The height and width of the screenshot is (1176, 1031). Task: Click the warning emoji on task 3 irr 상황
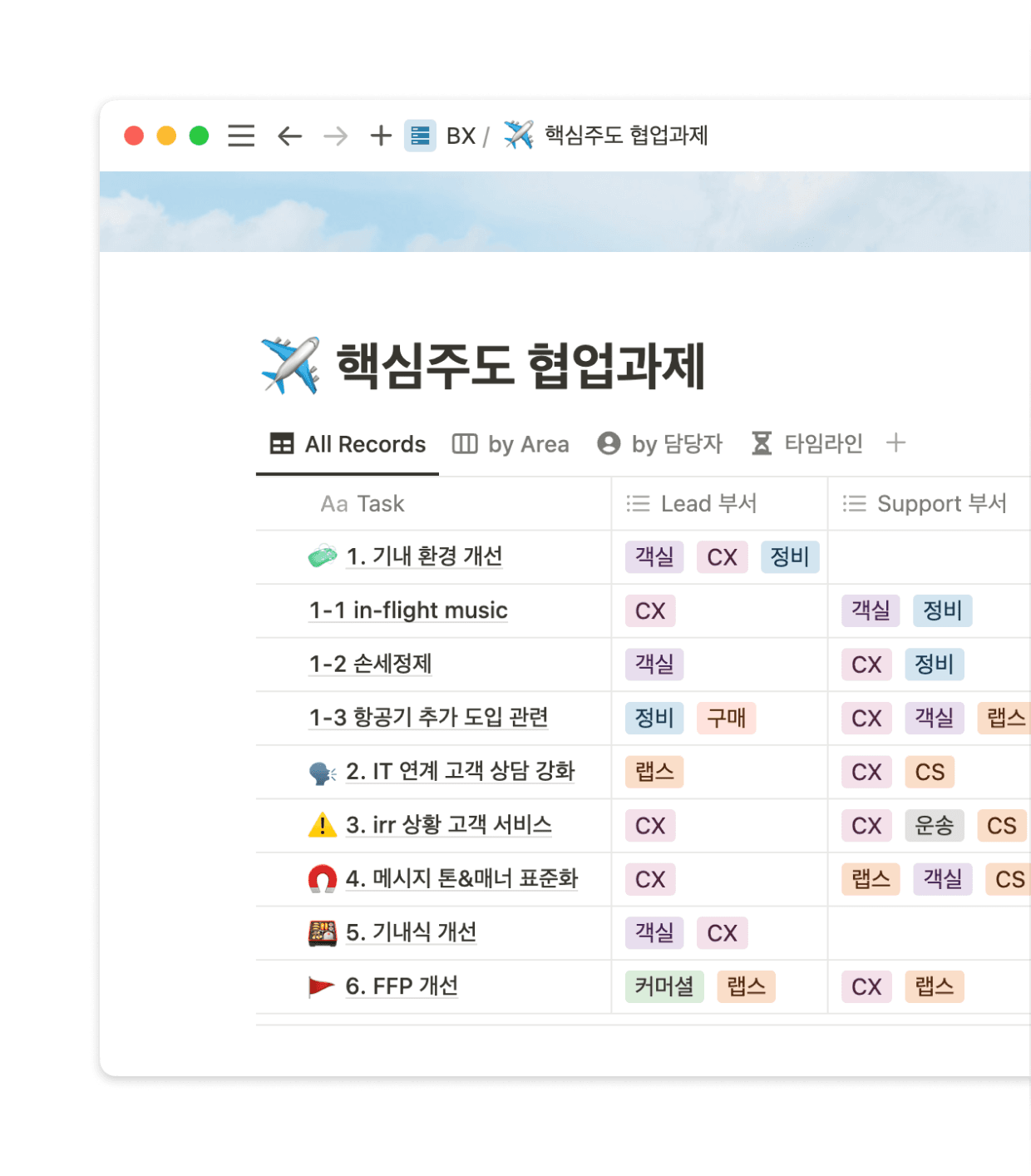(321, 825)
